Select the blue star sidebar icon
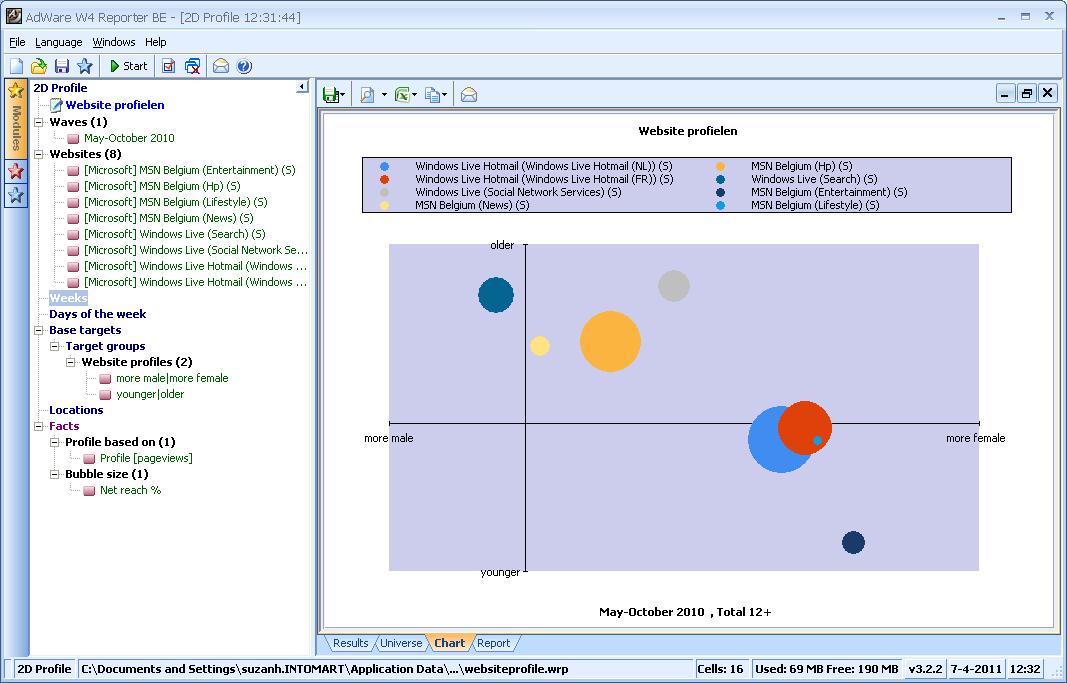1067x683 pixels. tap(16, 196)
